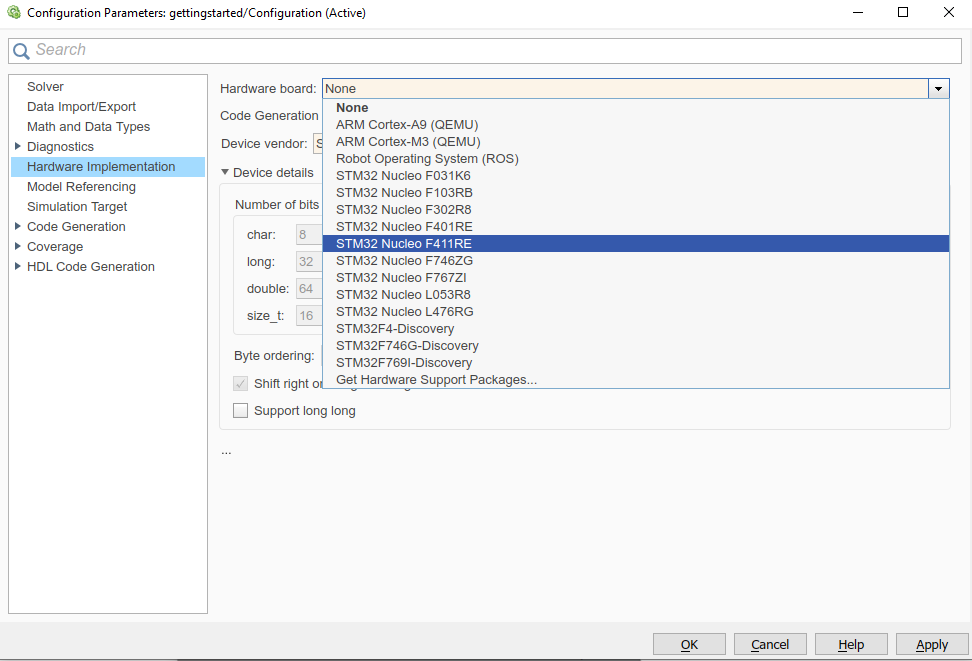Select Hardware Implementation in the sidebar
Image resolution: width=972 pixels, height=661 pixels.
click(x=108, y=167)
